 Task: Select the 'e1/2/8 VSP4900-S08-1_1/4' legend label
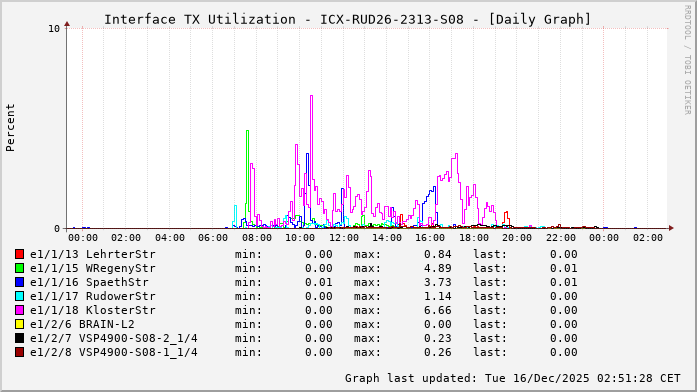(113, 352)
